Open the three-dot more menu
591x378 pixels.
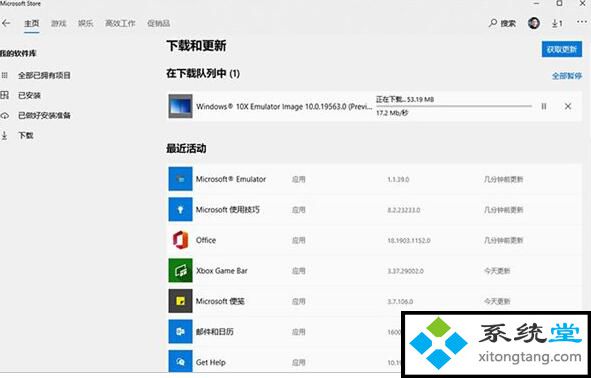tap(582, 22)
